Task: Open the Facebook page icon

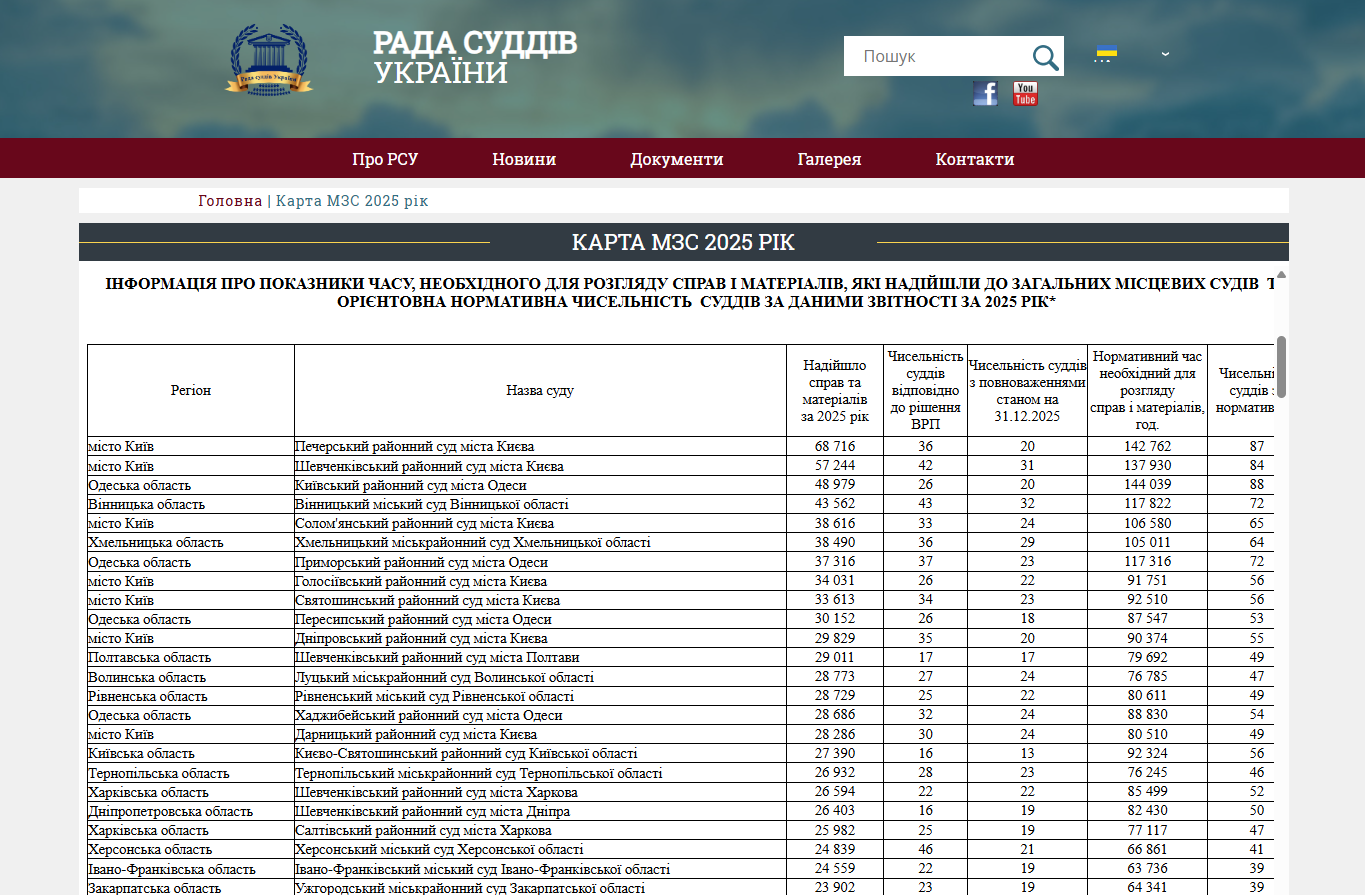Action: tap(985, 94)
